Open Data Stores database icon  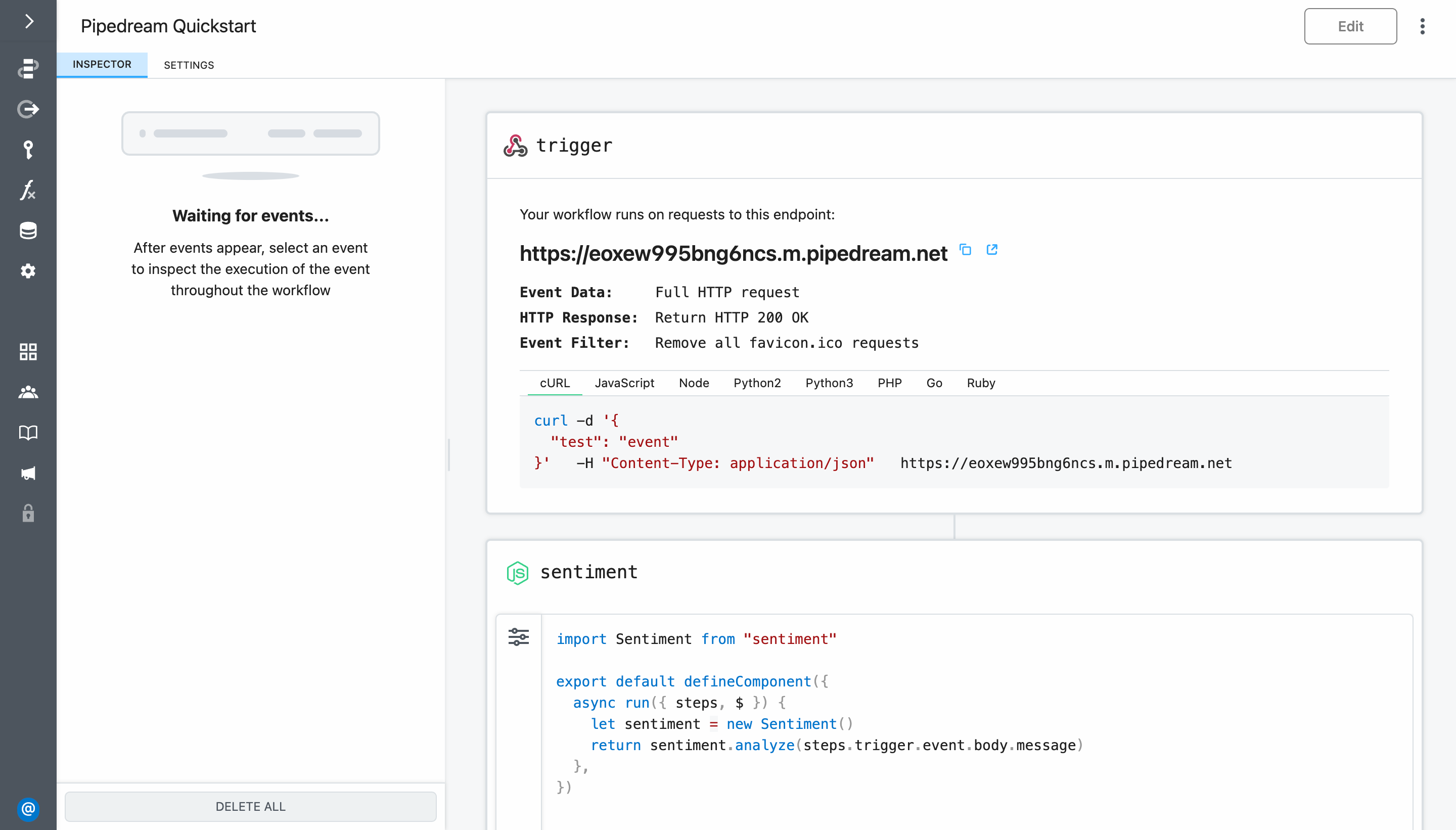pyautogui.click(x=28, y=230)
